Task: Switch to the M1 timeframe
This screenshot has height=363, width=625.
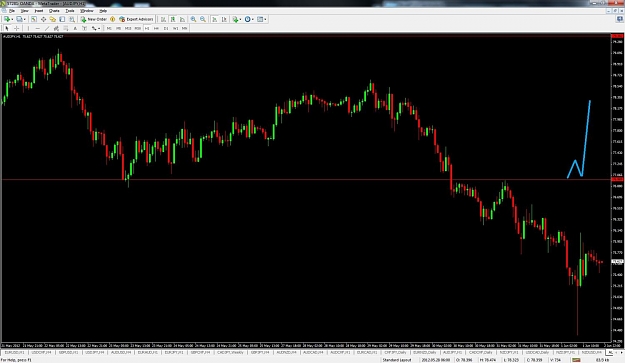Action: pyautogui.click(x=109, y=28)
